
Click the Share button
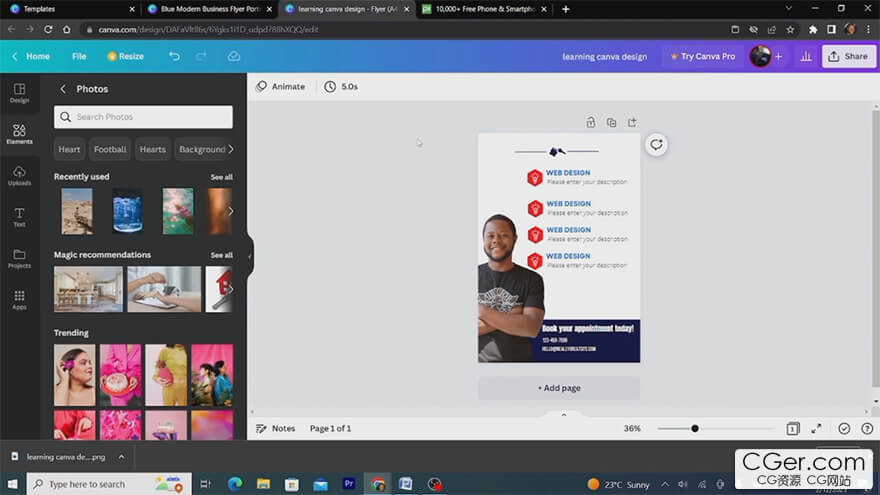coord(848,57)
